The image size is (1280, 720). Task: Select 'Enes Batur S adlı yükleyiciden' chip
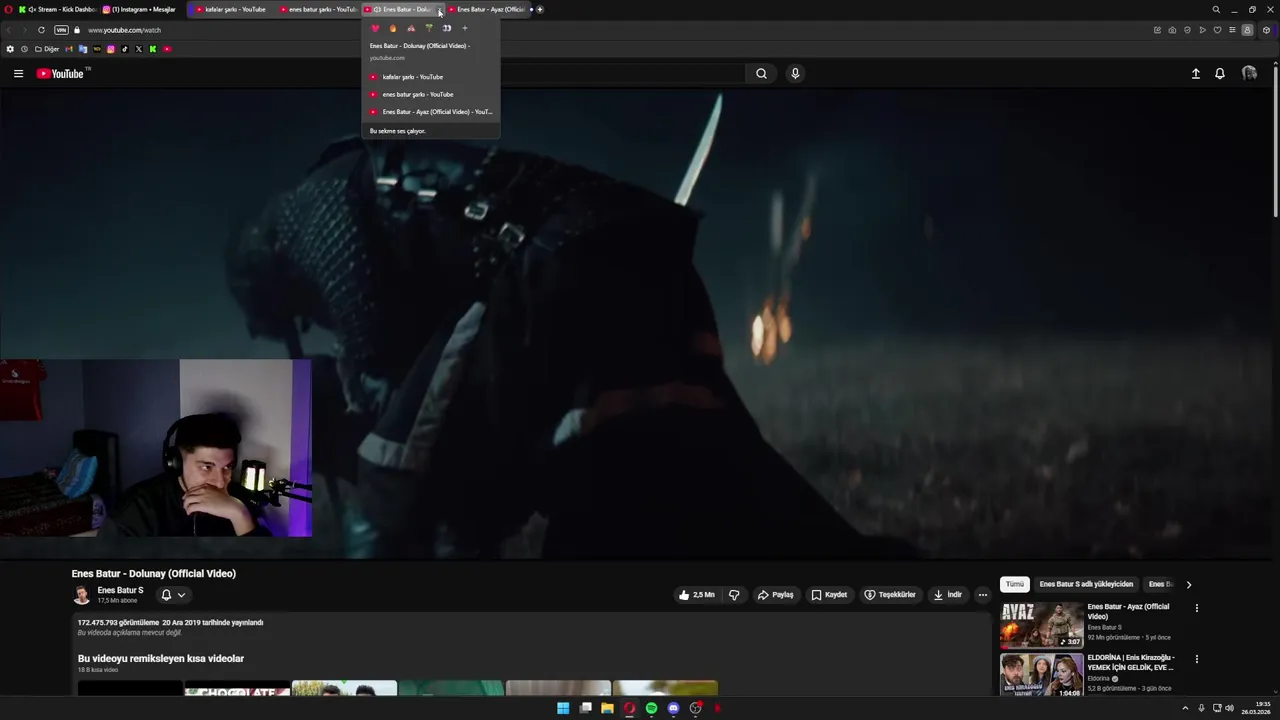pos(1086,584)
